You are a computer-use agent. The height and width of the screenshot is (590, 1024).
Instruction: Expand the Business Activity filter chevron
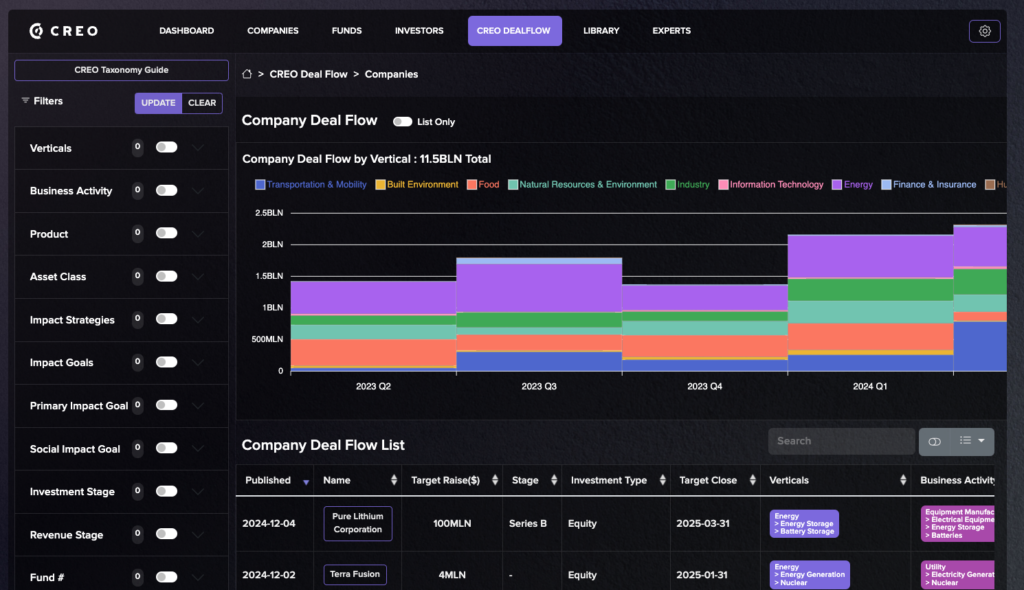click(x=198, y=191)
